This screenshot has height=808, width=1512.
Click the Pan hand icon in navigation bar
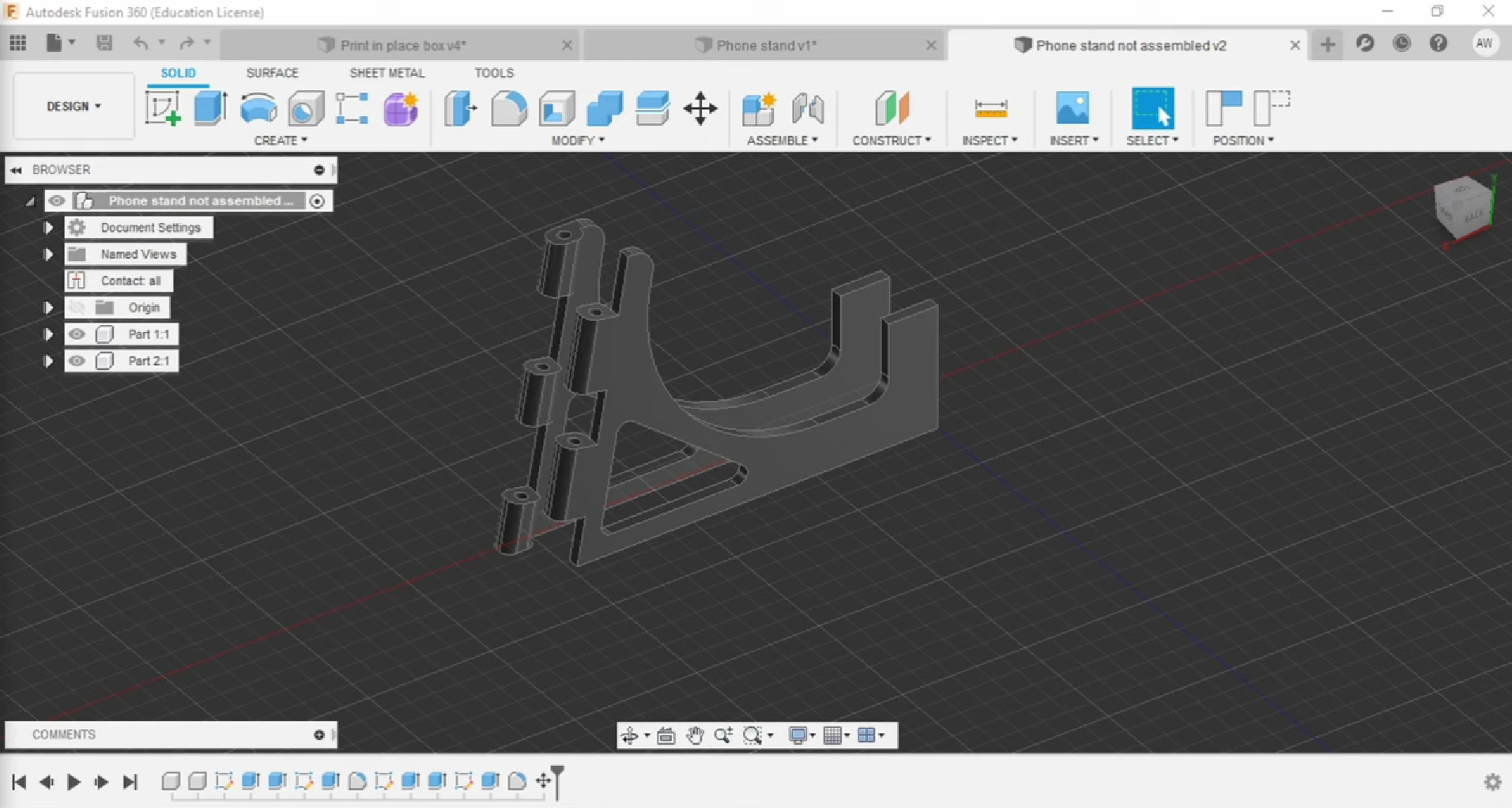coord(695,735)
